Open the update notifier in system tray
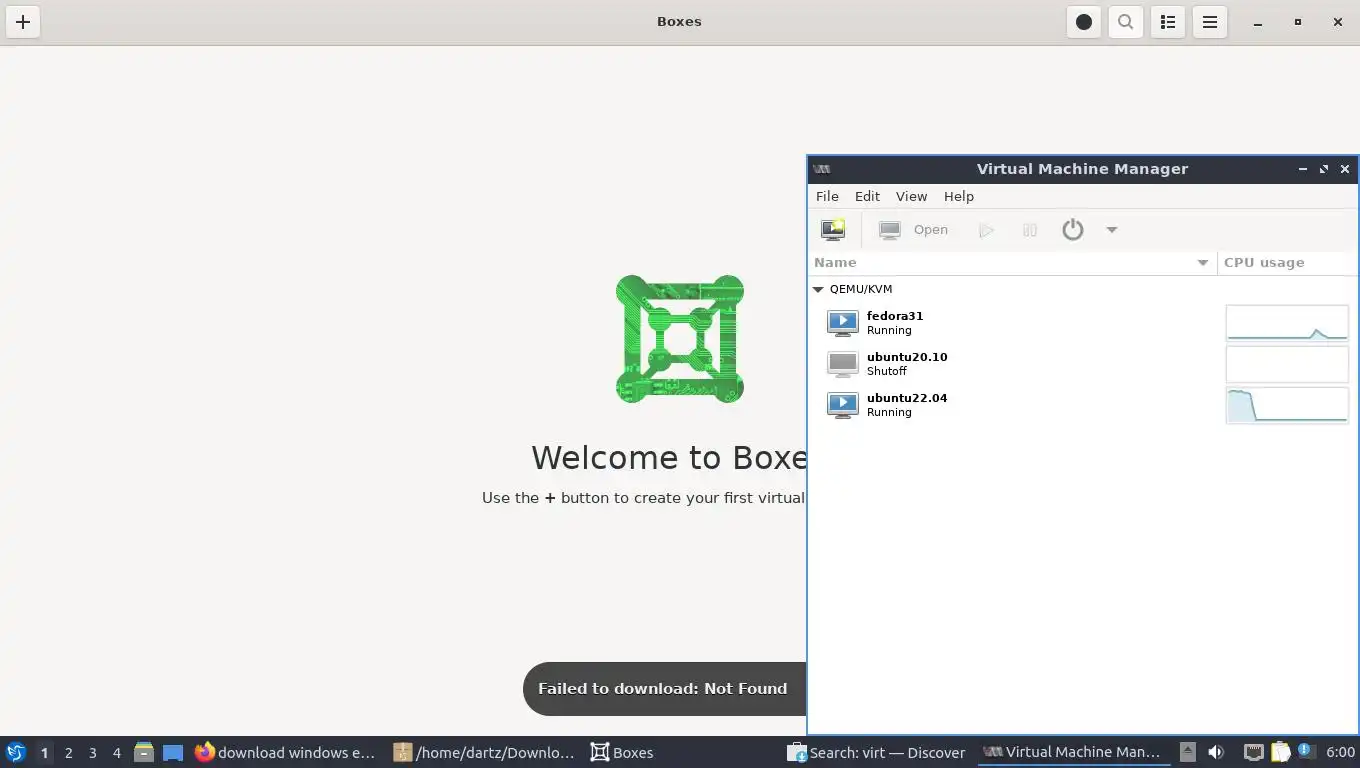1360x768 pixels. tap(1305, 751)
